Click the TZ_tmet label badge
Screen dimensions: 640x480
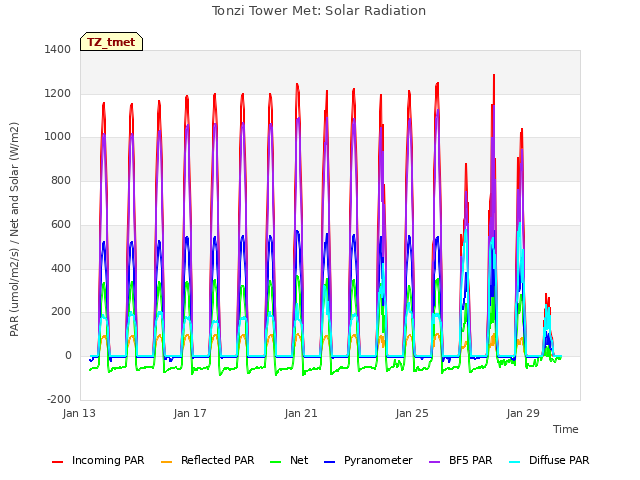(x=111, y=42)
